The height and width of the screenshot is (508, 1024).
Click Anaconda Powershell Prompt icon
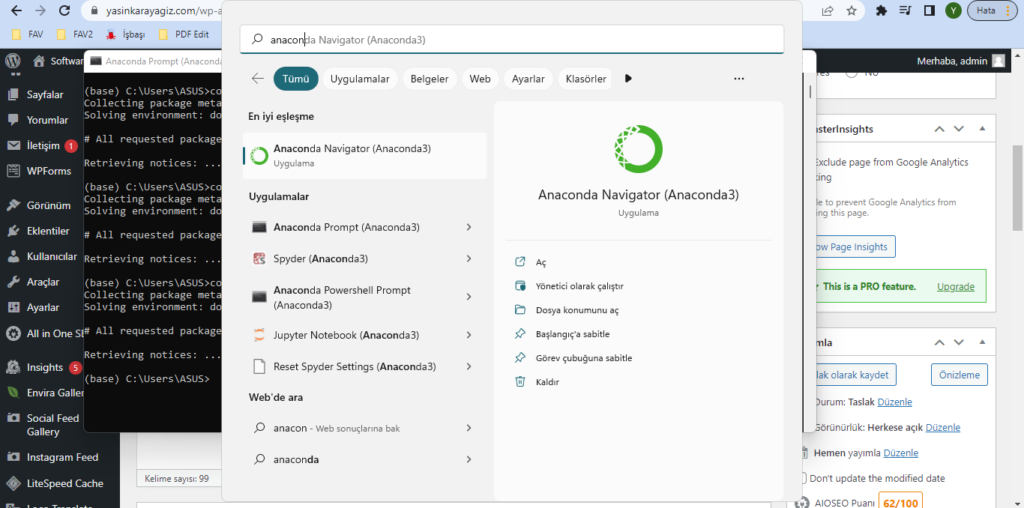(259, 297)
